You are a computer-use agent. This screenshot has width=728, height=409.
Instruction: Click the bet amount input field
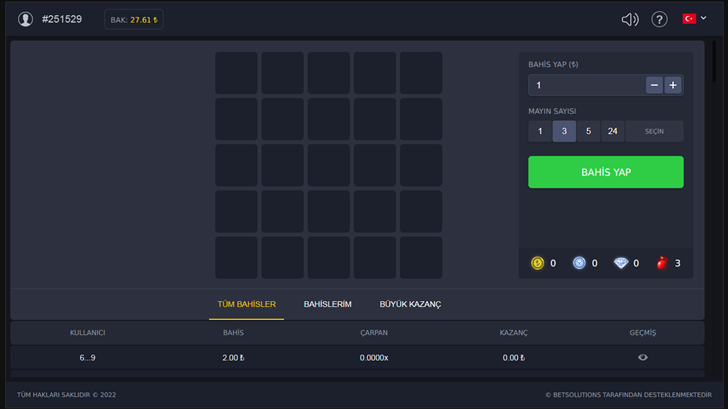[587, 85]
